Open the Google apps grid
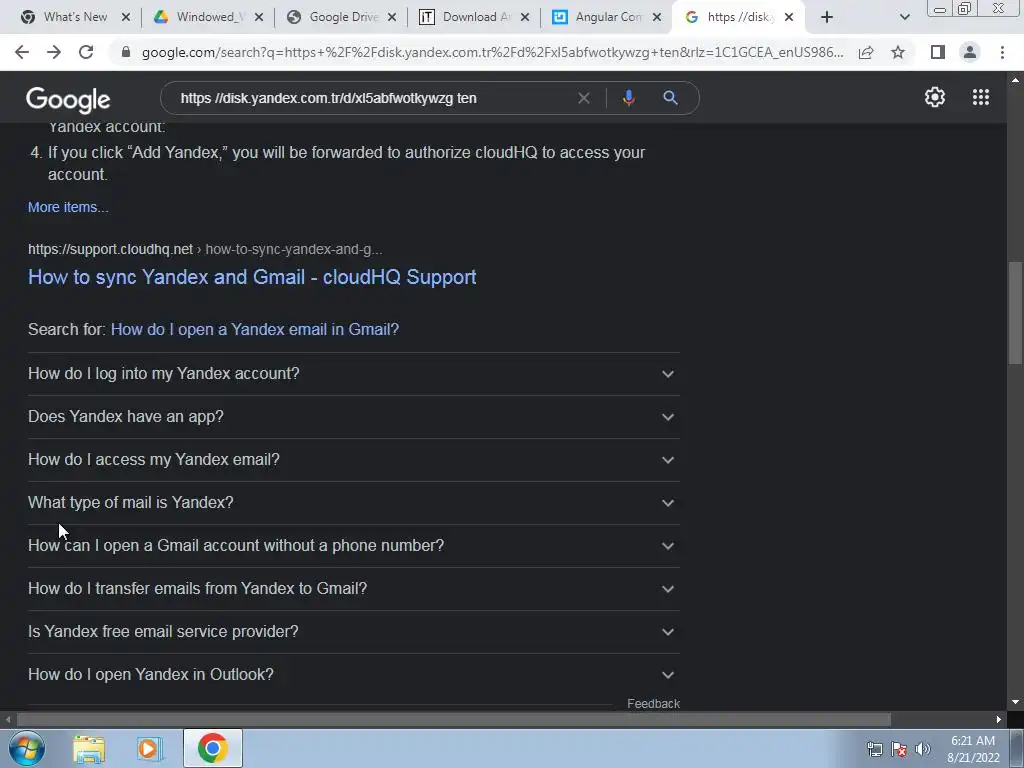This screenshot has width=1024, height=768. coord(981,97)
